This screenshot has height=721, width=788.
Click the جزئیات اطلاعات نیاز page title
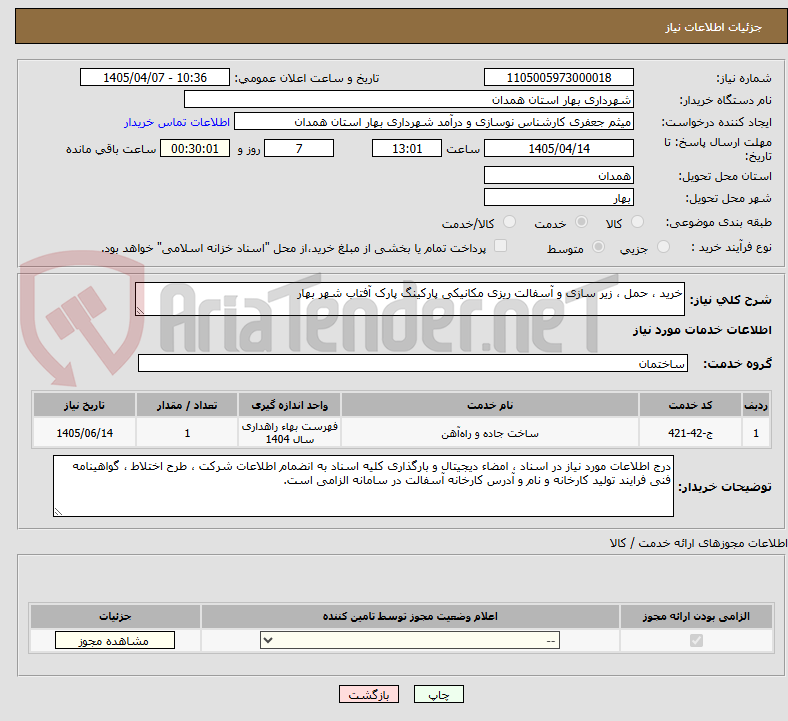point(714,27)
